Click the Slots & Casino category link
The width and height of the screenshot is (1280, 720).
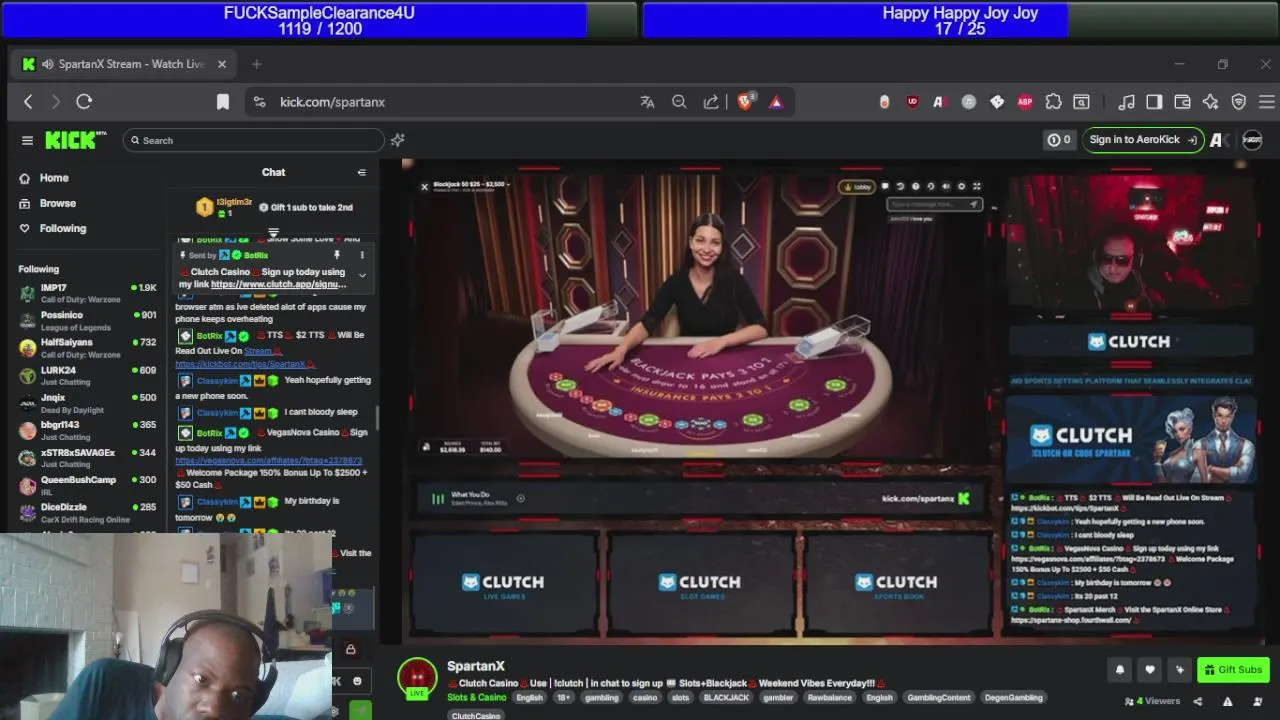tap(477, 697)
